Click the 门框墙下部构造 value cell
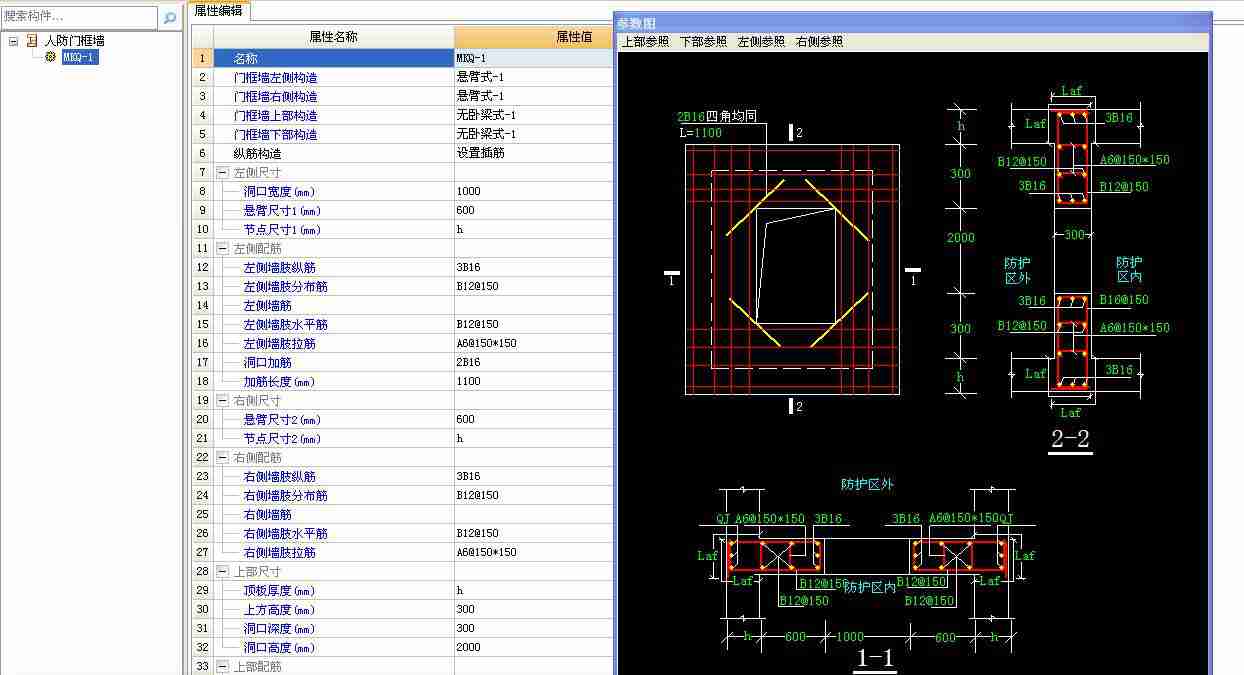1244x675 pixels. (534, 134)
